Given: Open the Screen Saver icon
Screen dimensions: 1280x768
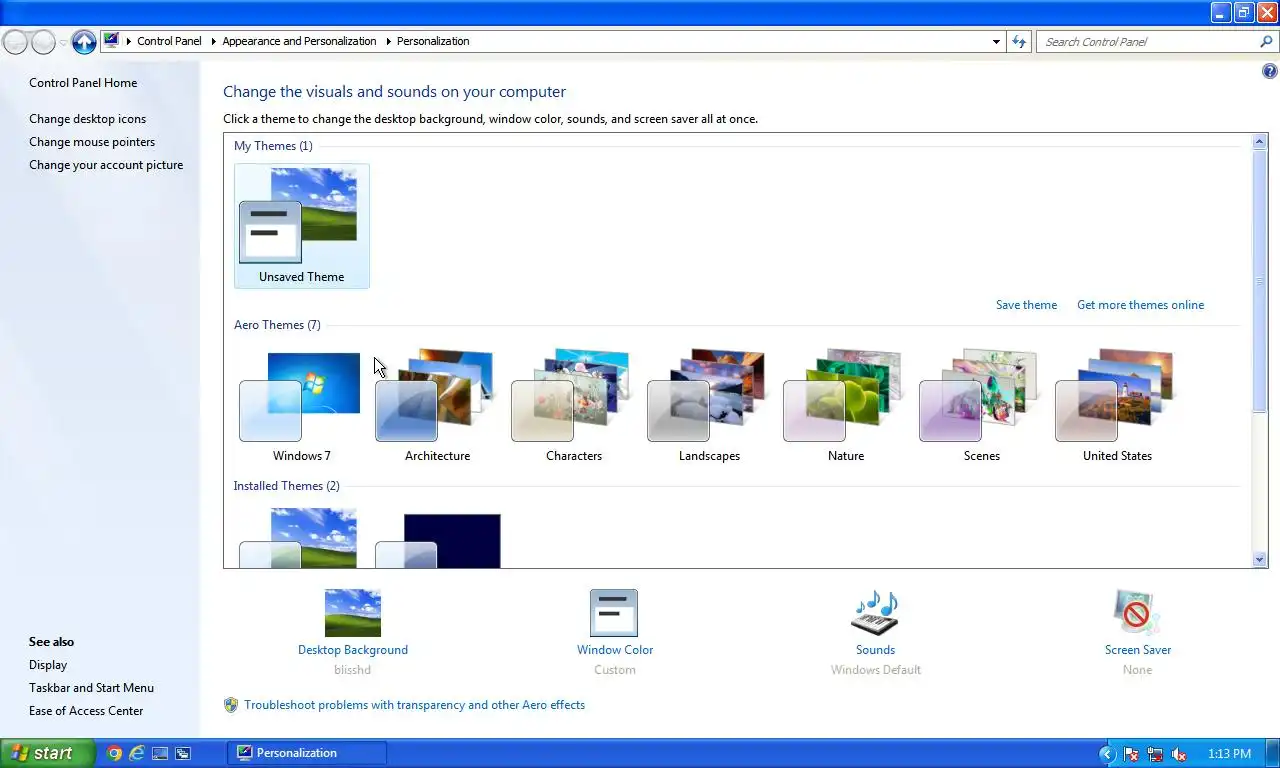Looking at the screenshot, I should pyautogui.click(x=1137, y=613).
